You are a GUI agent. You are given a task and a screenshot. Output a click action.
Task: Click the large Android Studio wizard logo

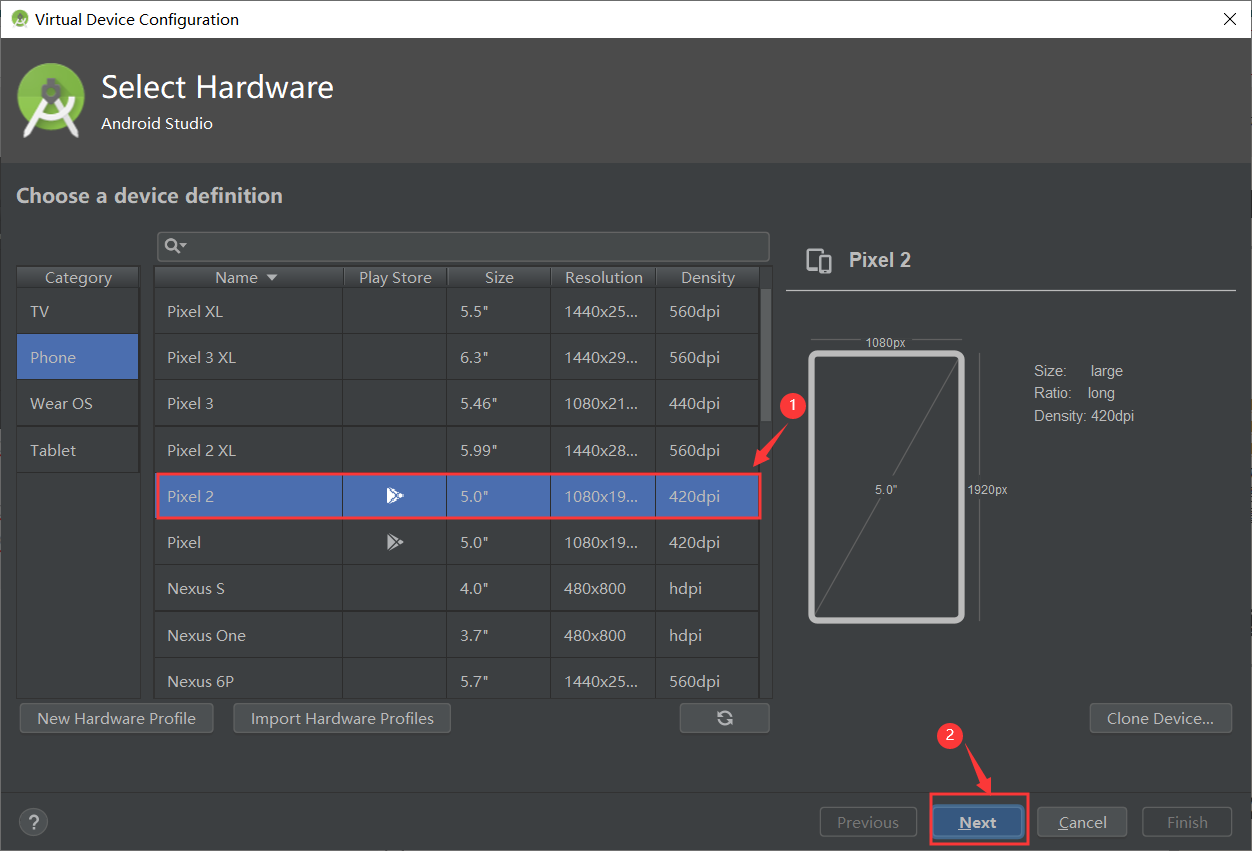pyautogui.click(x=50, y=100)
